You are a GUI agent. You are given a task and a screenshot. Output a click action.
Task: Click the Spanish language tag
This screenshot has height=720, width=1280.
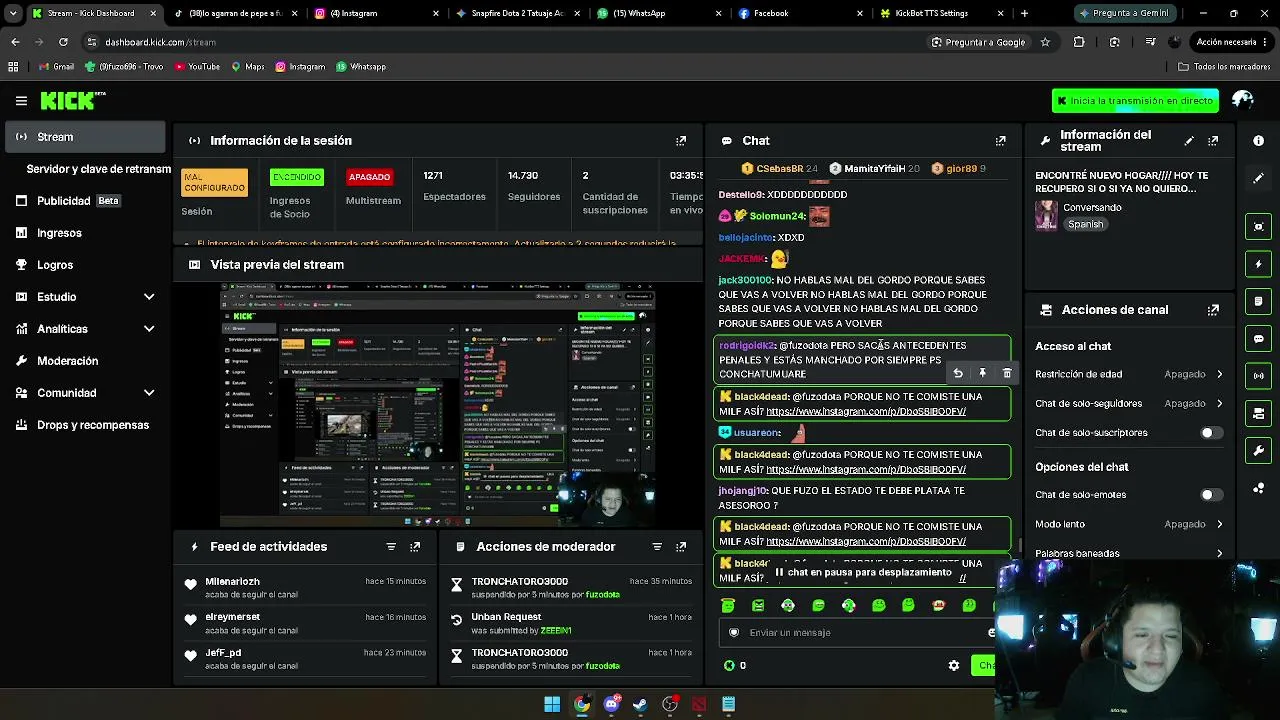pos(1085,225)
